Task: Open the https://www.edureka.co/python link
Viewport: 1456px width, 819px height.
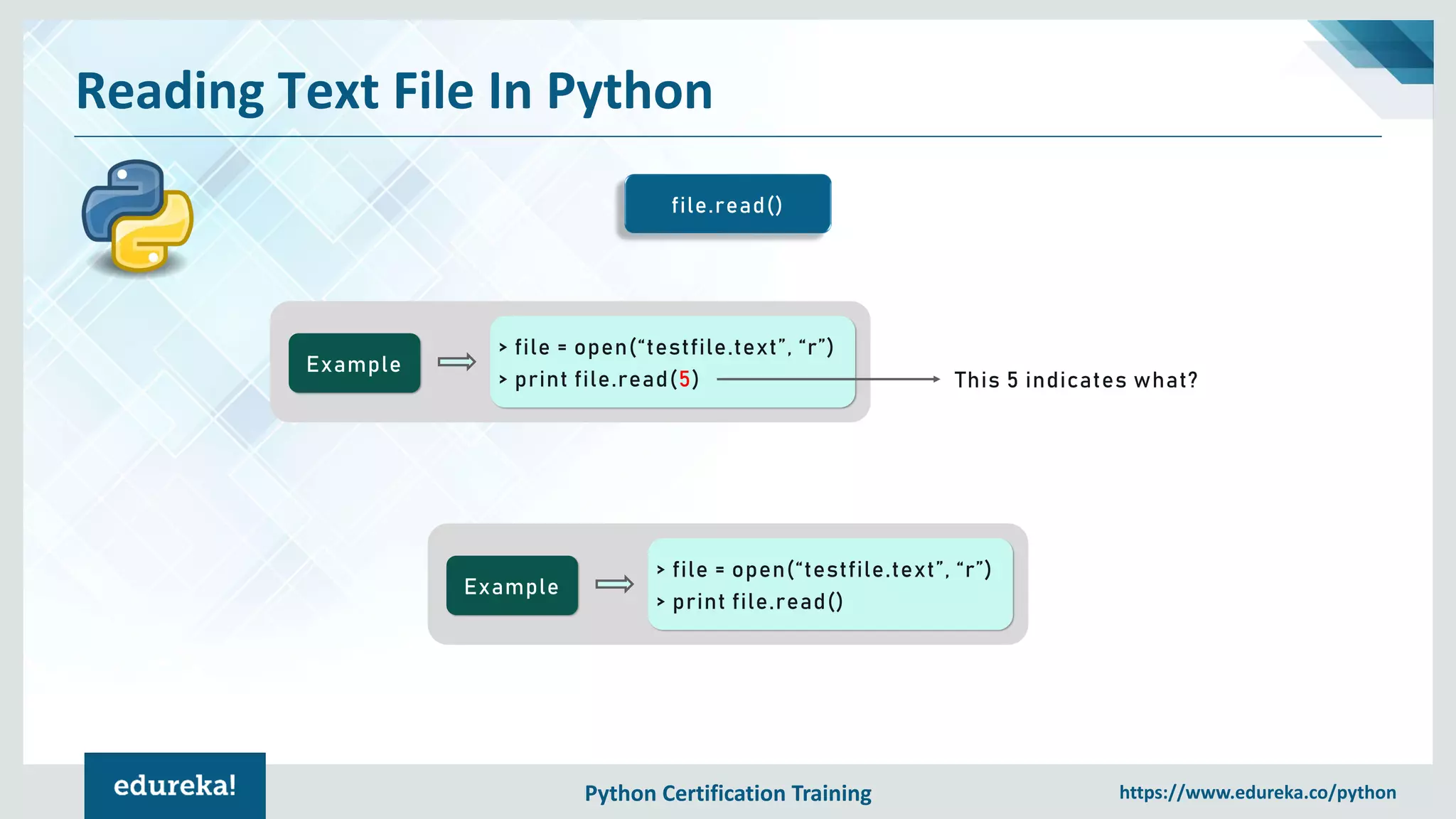Action: [x=1258, y=793]
